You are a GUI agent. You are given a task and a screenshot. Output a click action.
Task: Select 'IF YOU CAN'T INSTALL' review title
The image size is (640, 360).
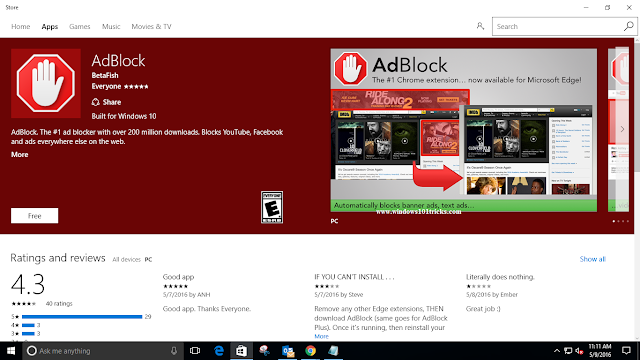coord(354,277)
